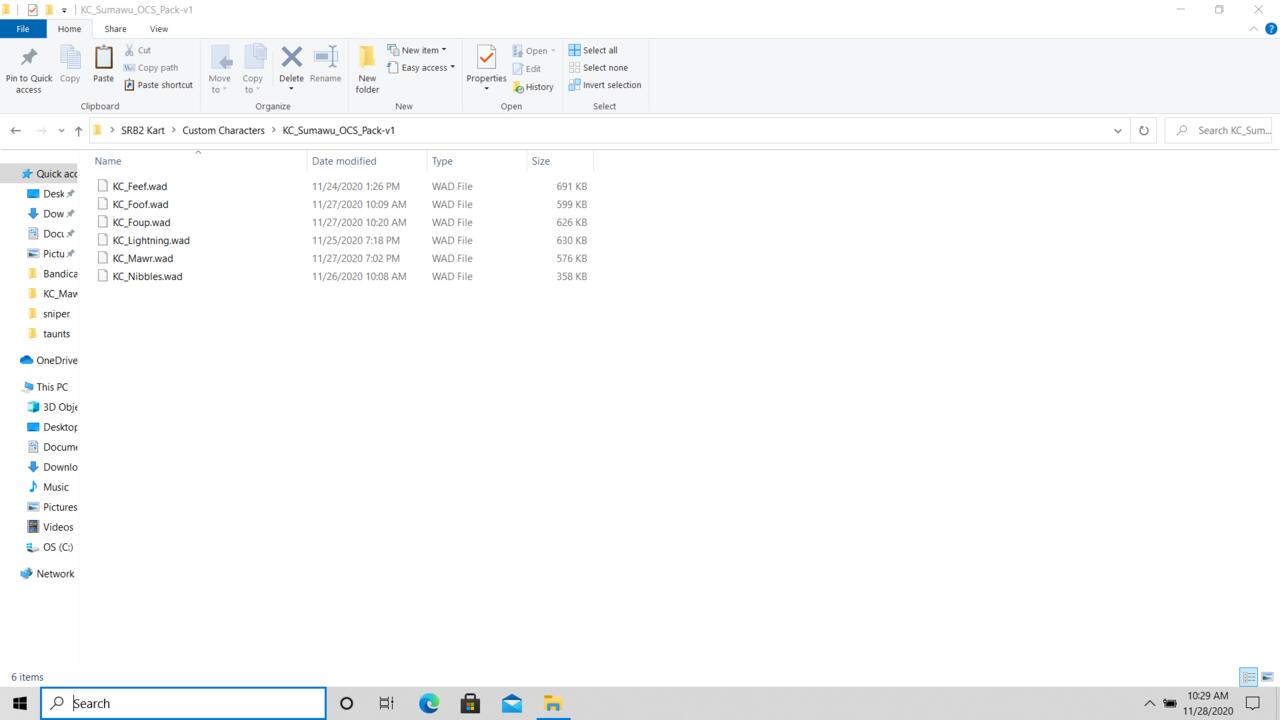Image resolution: width=1280 pixels, height=720 pixels.
Task: Select the KC_Feef.wad file
Action: (140, 186)
